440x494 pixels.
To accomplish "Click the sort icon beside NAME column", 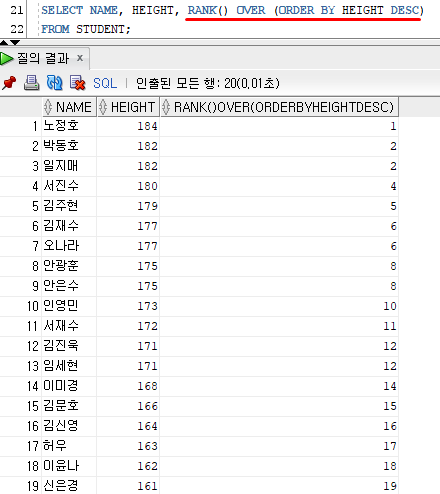I will click(x=48, y=107).
